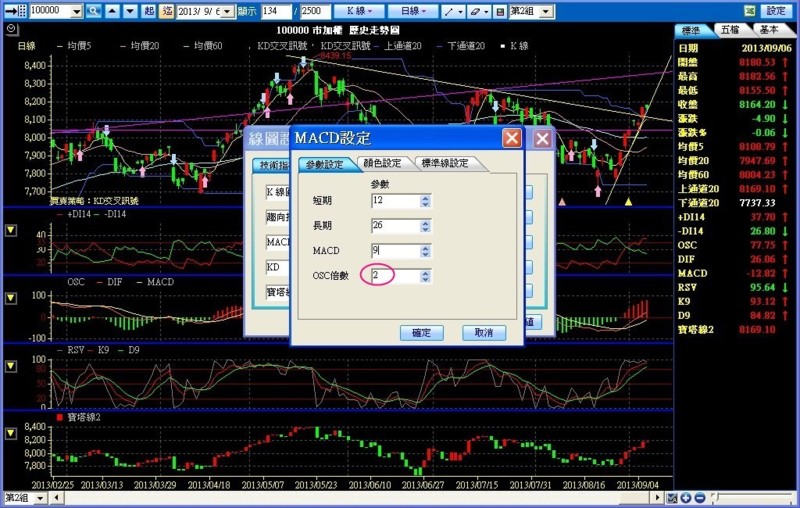800x508 pixels.
Task: Click the zoom-in plus icon at bottom right
Action: 686,498
